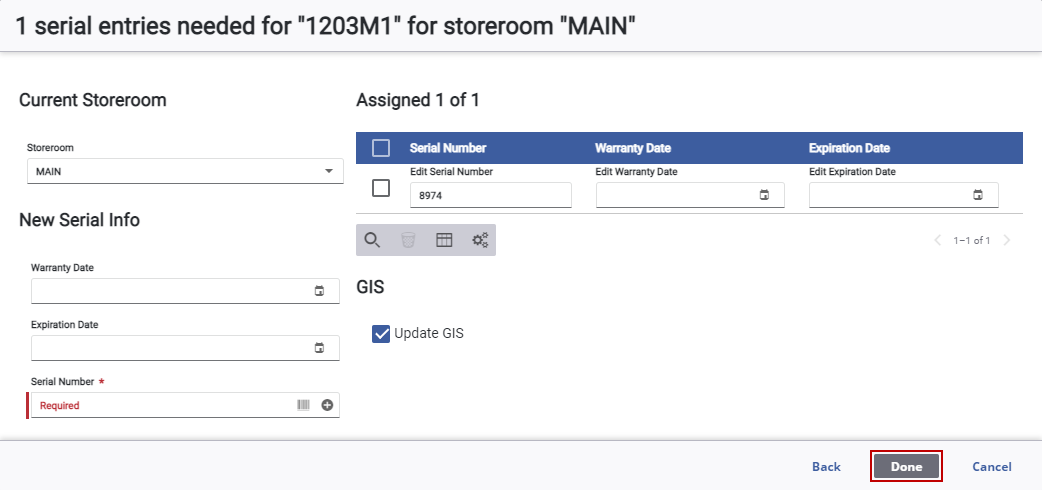Click barcode scan icon in Serial Number field
This screenshot has height=490, width=1042.
click(304, 405)
